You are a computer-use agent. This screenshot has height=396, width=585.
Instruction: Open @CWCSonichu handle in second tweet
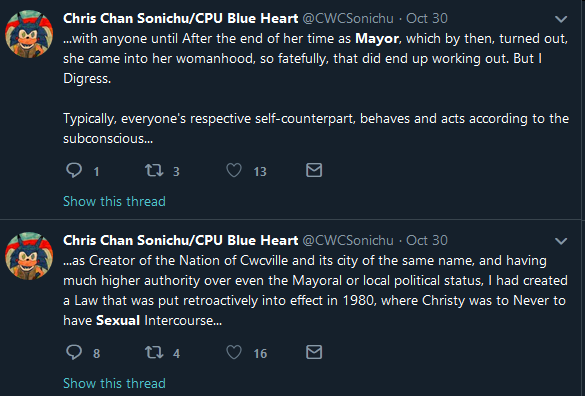tap(348, 240)
